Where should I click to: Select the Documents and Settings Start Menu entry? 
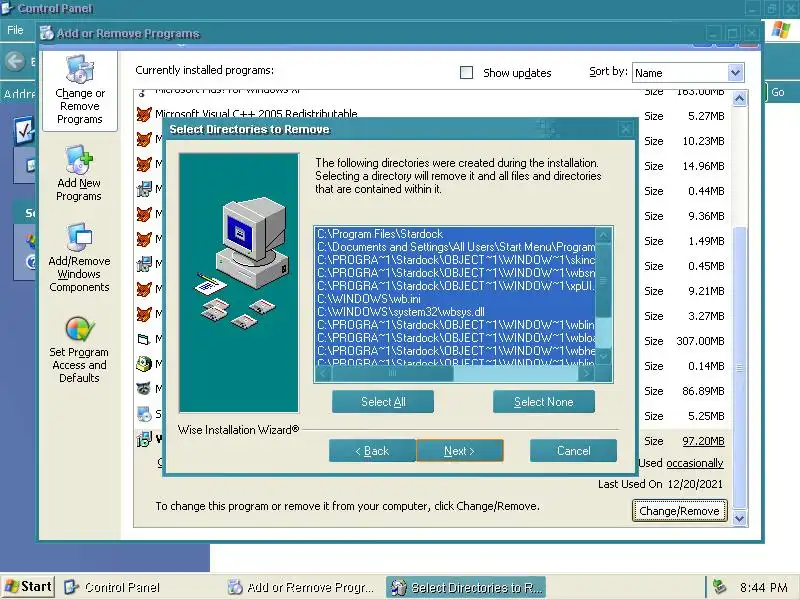coord(455,247)
